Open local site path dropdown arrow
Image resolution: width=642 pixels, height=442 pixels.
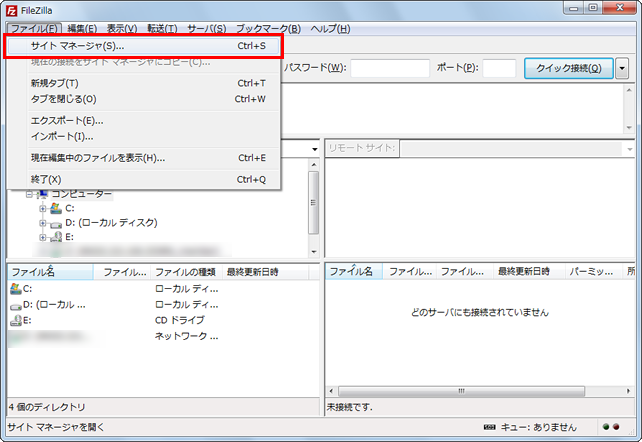coord(314,149)
